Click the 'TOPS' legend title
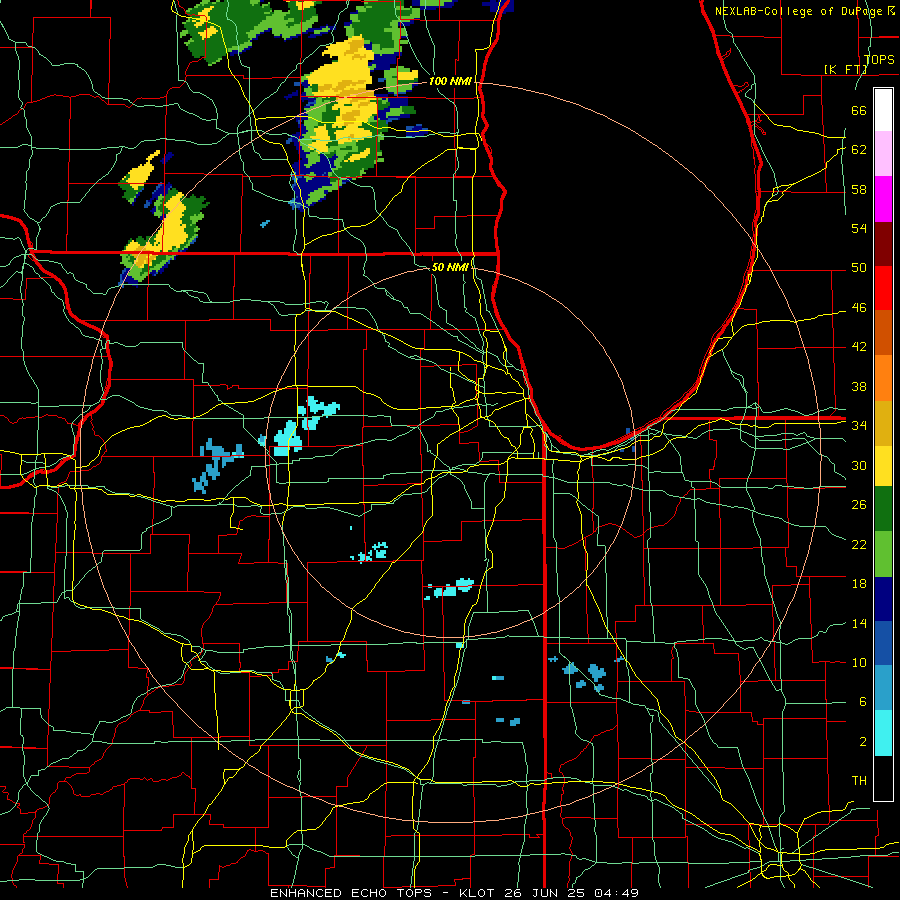Viewport: 900px width, 900px height. (x=879, y=59)
